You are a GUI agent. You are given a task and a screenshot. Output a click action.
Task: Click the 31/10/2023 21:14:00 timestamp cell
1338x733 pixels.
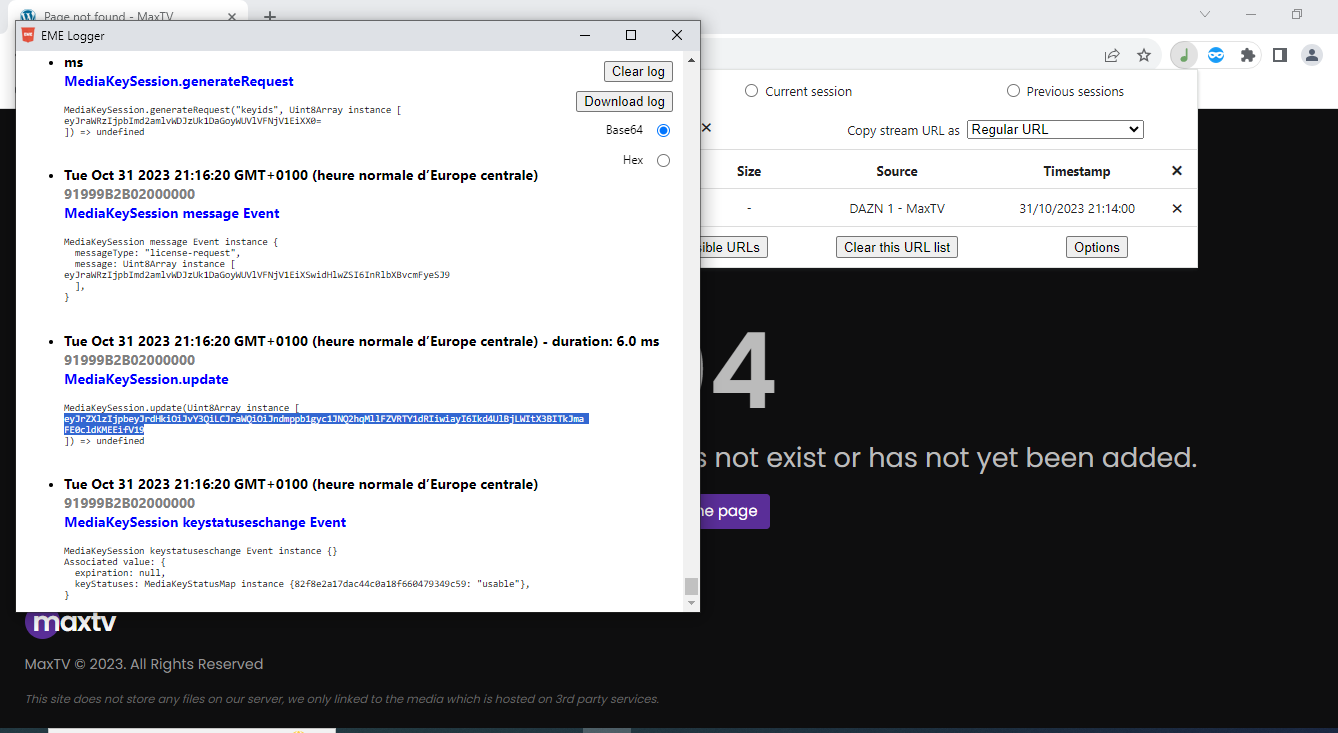point(1077,209)
